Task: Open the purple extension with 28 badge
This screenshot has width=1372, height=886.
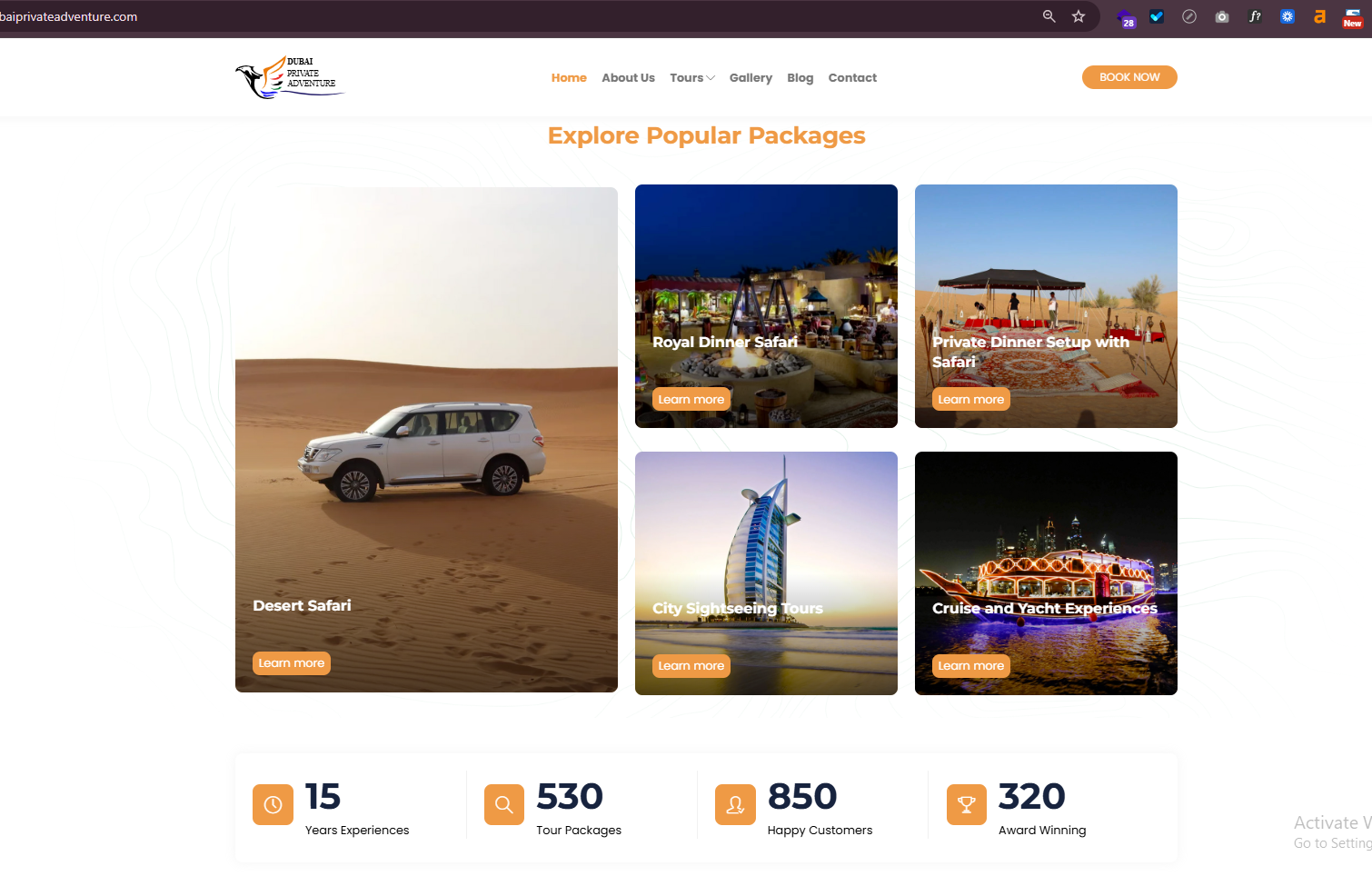Action: pos(1126,18)
